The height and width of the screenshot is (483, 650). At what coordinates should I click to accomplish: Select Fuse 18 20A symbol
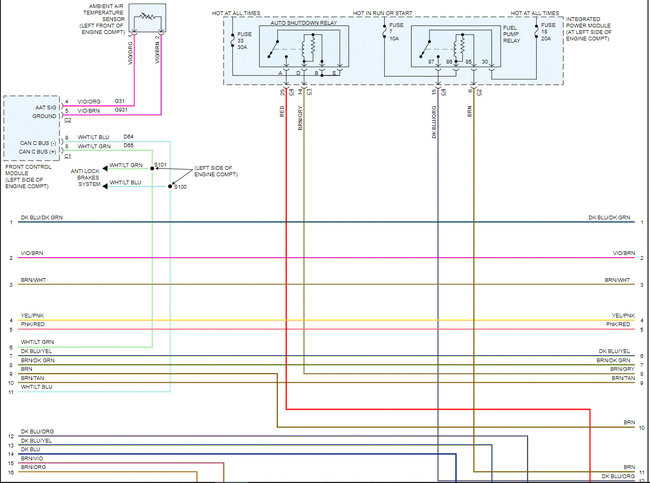[x=536, y=31]
